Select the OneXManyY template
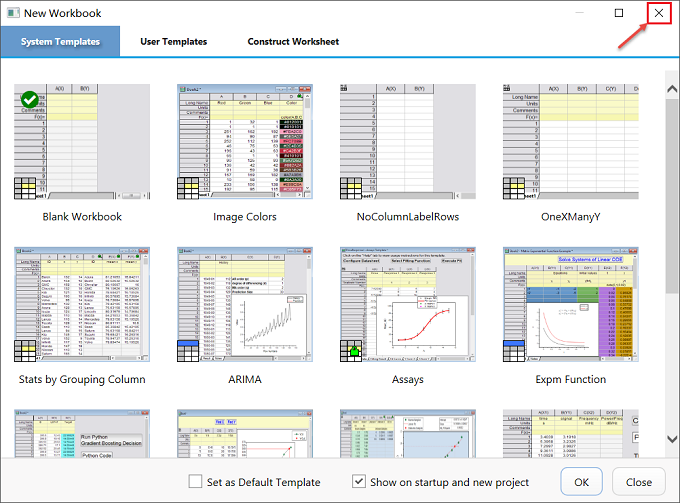Image resolution: width=680 pixels, height=503 pixels. [571, 142]
